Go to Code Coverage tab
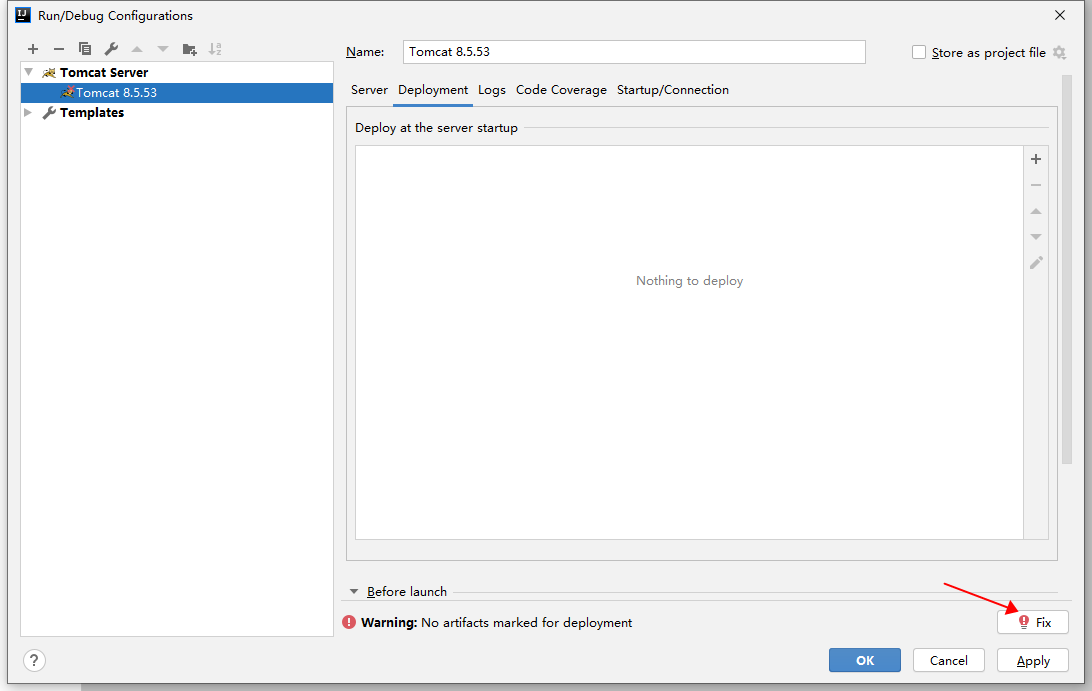This screenshot has height=691, width=1092. click(x=561, y=90)
